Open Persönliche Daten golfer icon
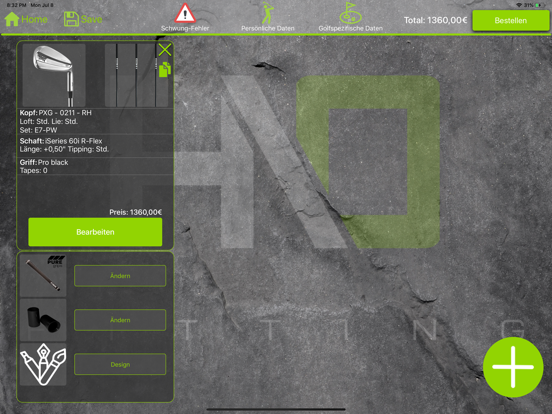The height and width of the screenshot is (414, 552). point(268,13)
